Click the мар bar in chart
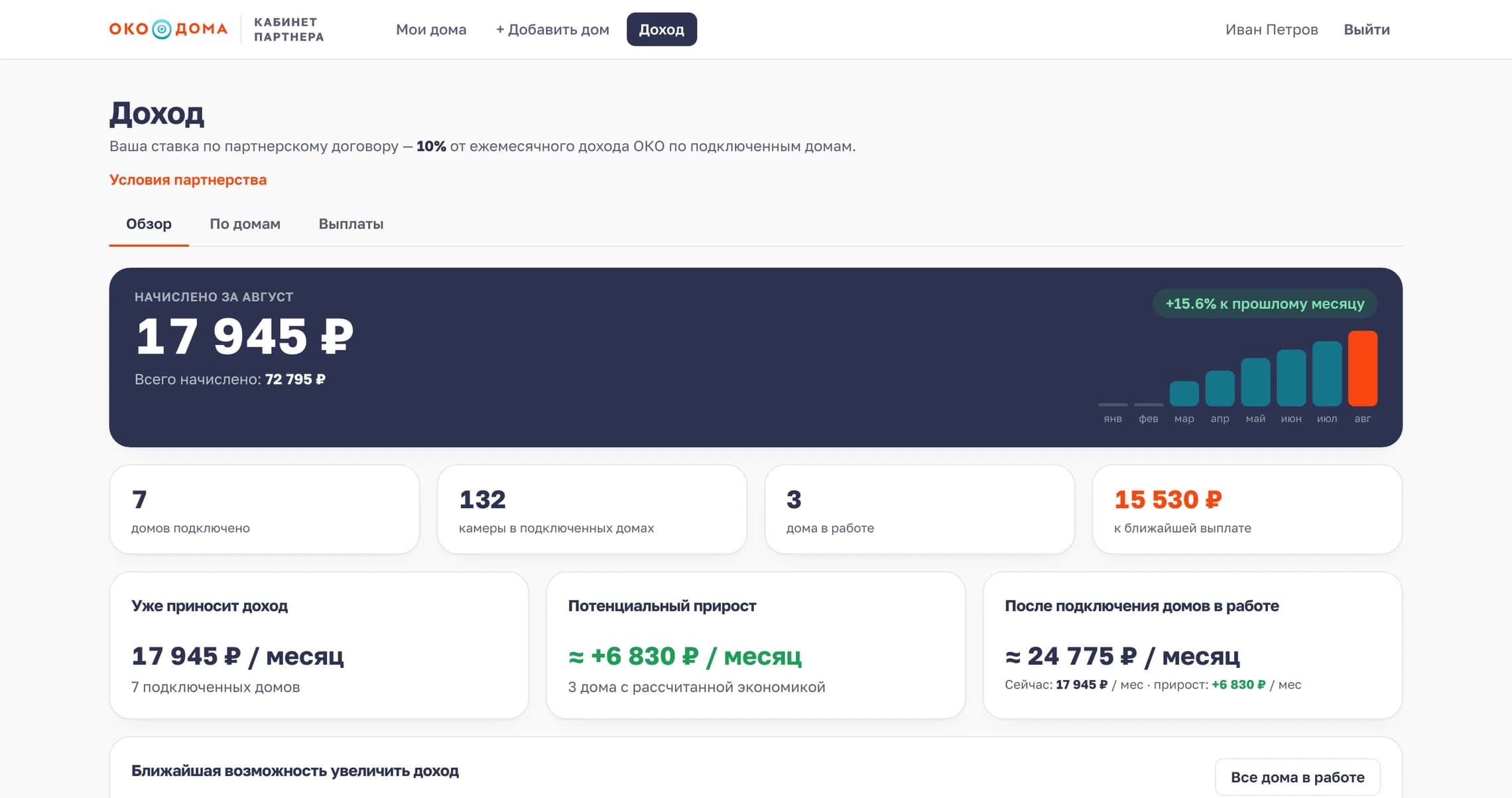 (1184, 393)
